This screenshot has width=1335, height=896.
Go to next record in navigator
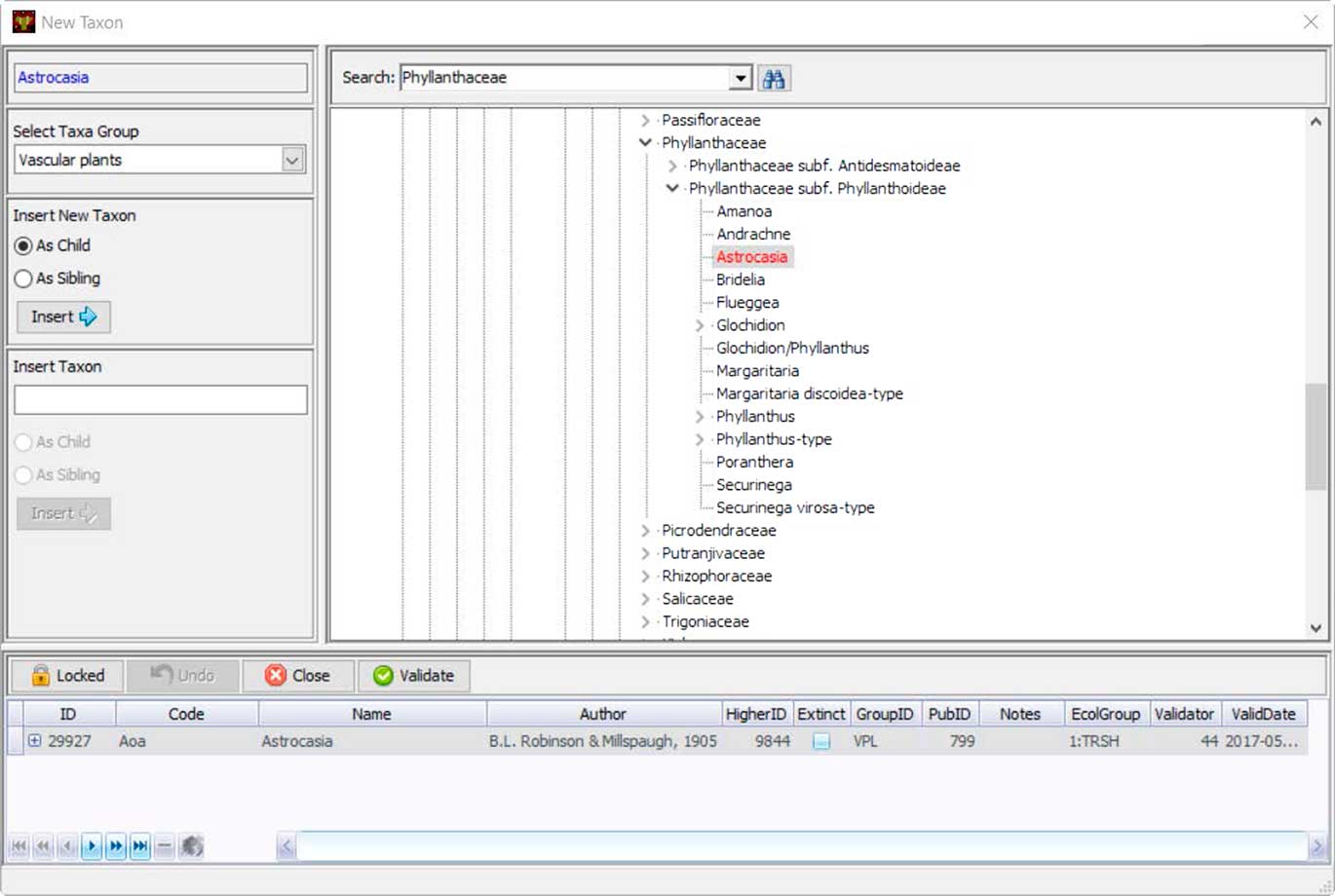click(x=92, y=846)
